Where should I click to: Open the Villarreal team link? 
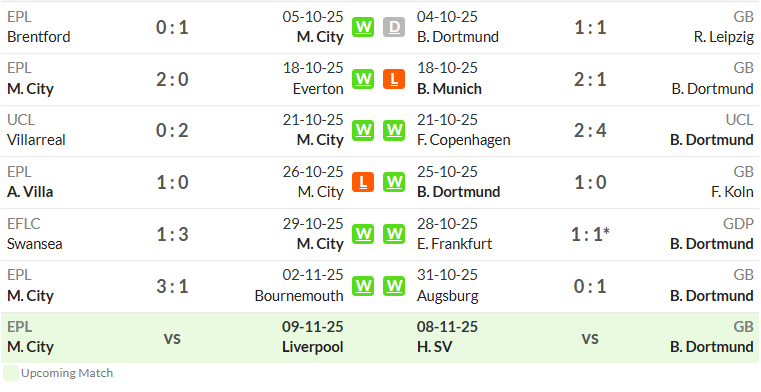click(x=36, y=140)
